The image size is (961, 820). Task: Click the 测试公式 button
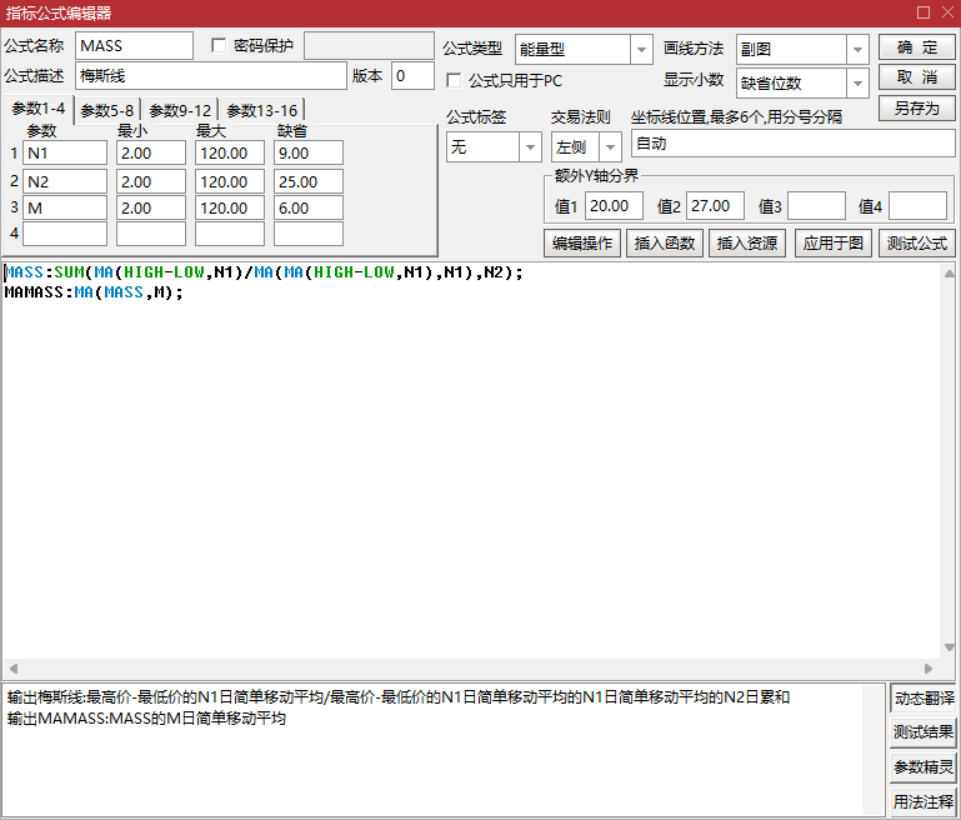click(917, 243)
